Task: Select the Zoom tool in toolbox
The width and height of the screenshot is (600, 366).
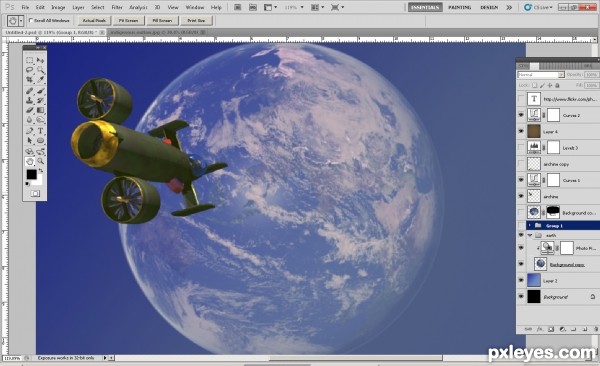Action: (x=41, y=161)
